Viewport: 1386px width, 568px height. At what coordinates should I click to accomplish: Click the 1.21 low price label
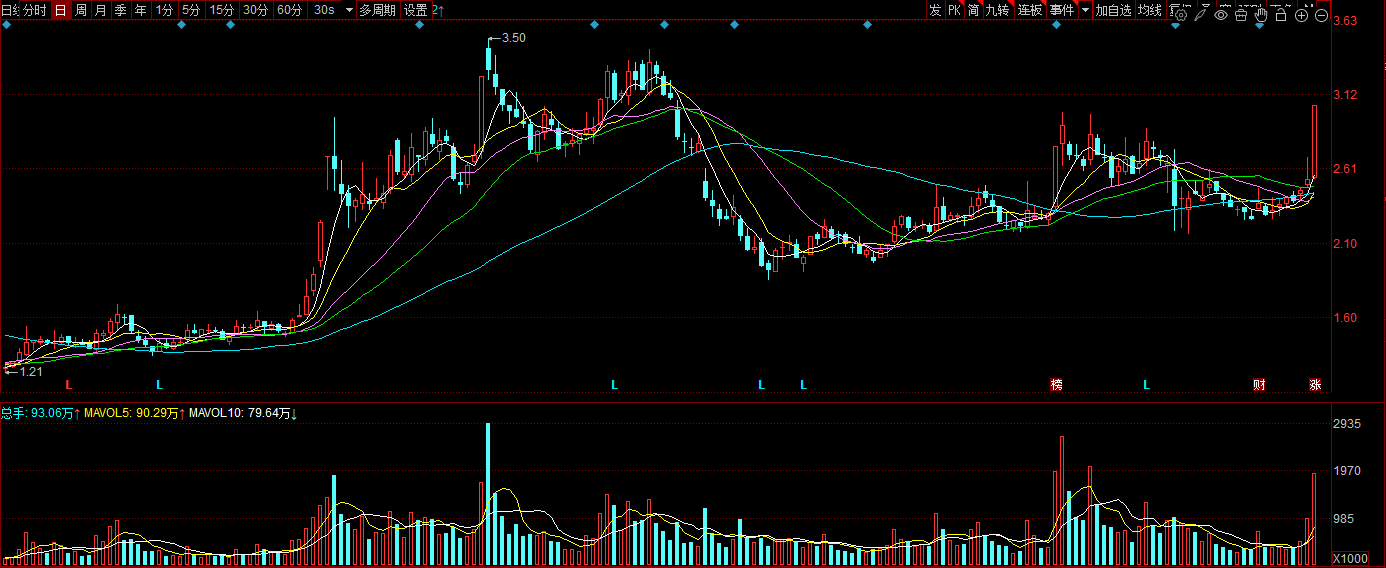[x=31, y=372]
